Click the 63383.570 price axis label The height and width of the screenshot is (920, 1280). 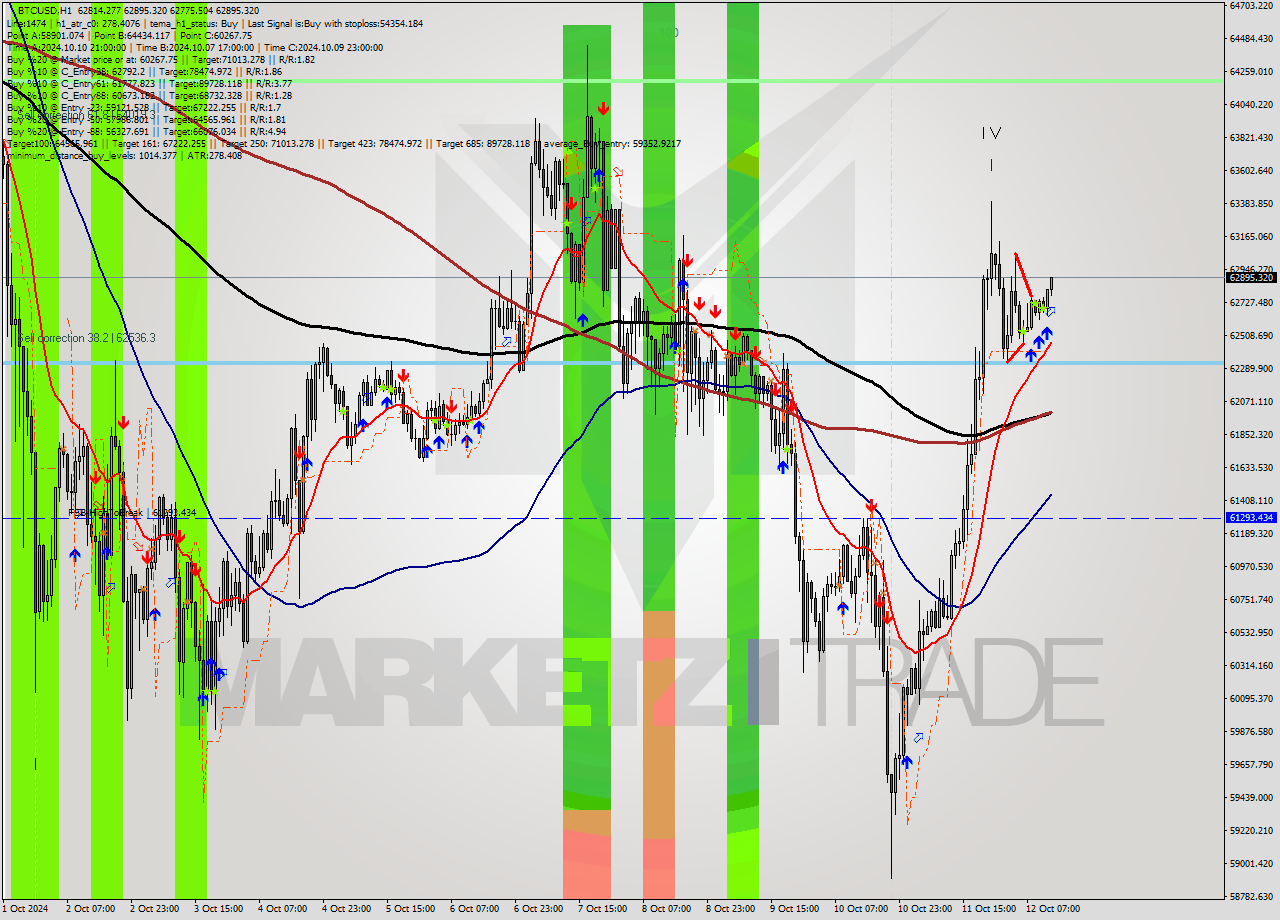pyautogui.click(x=1250, y=203)
